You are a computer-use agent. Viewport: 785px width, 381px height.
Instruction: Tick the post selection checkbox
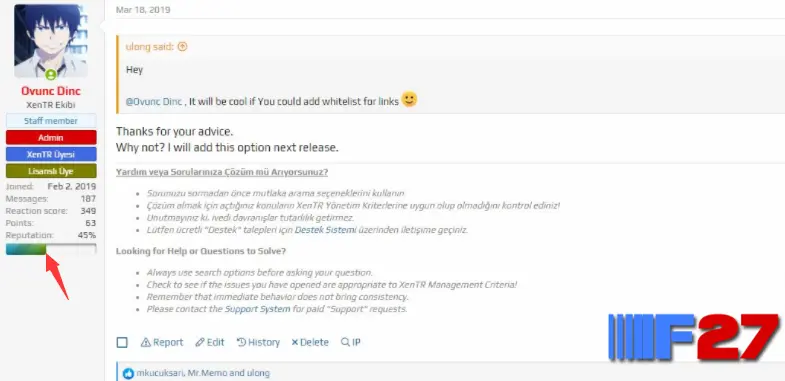[122, 342]
